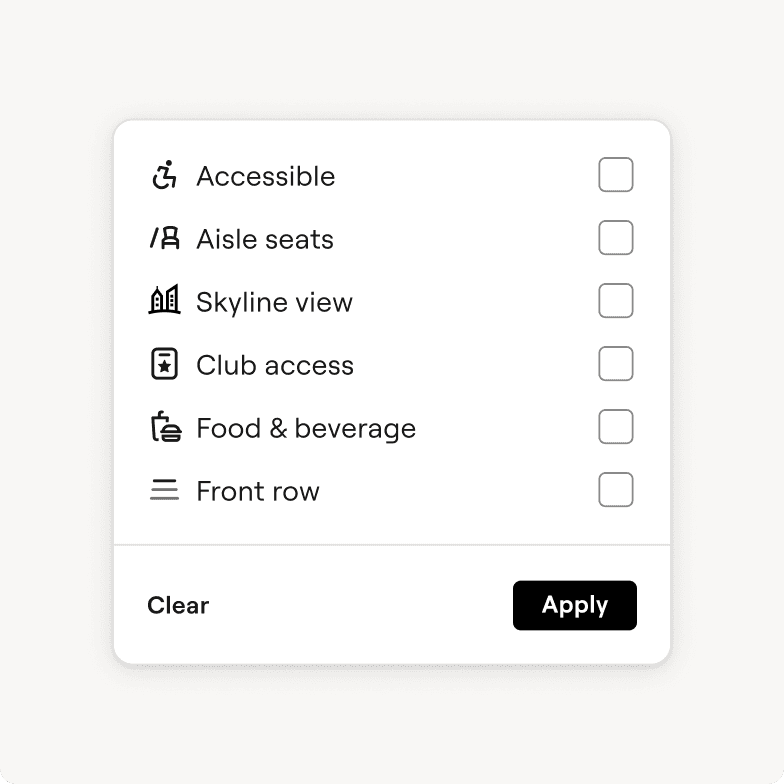Toggle the Club access checkbox

point(616,364)
